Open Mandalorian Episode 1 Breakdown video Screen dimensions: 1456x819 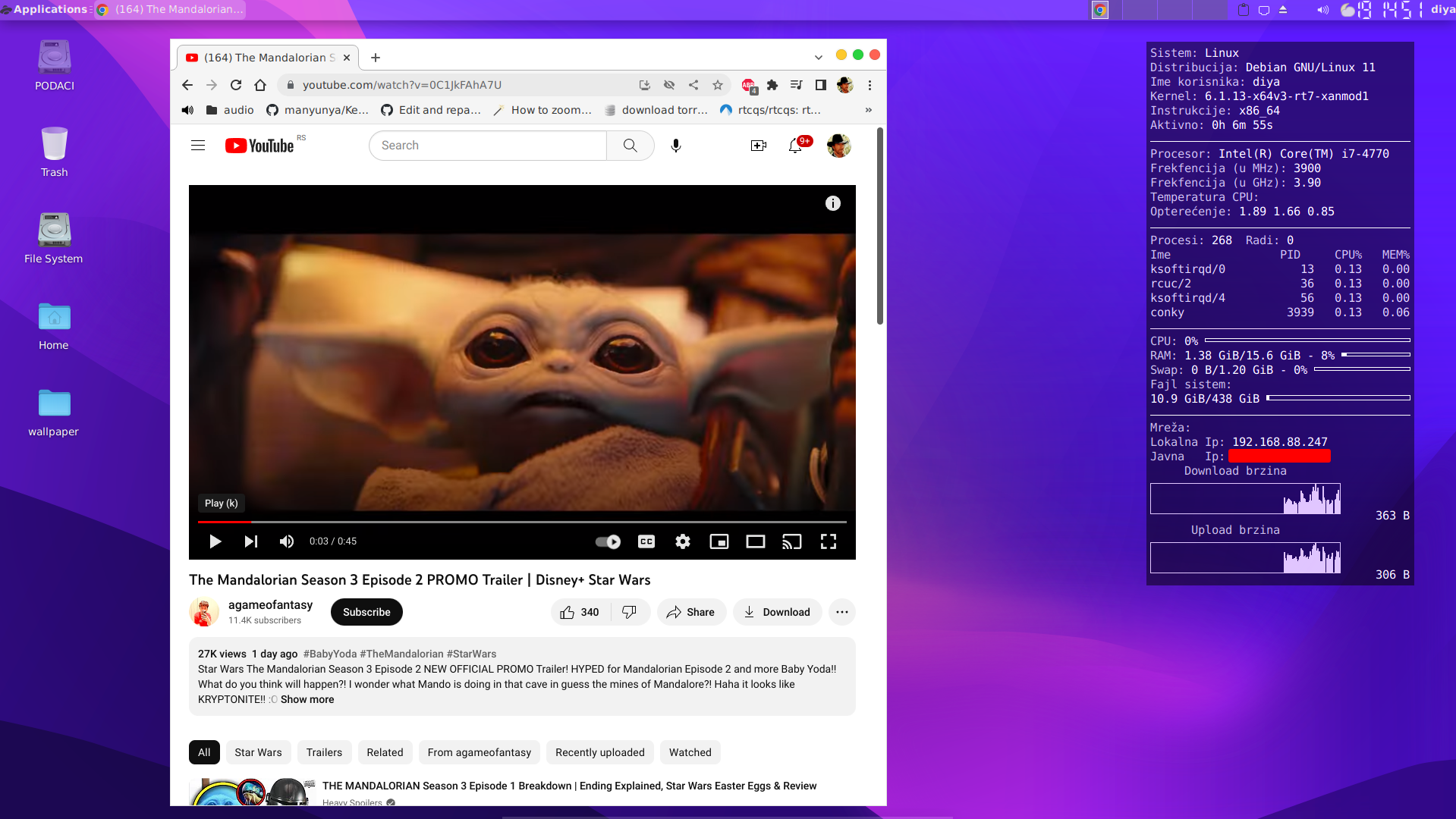[x=569, y=786]
